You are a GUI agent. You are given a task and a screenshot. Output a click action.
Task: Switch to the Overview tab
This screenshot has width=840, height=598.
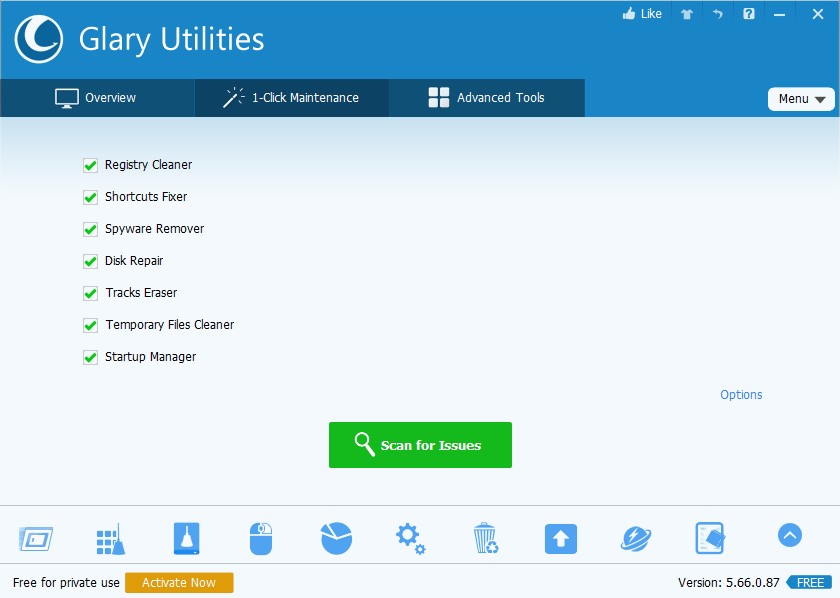(x=97, y=98)
